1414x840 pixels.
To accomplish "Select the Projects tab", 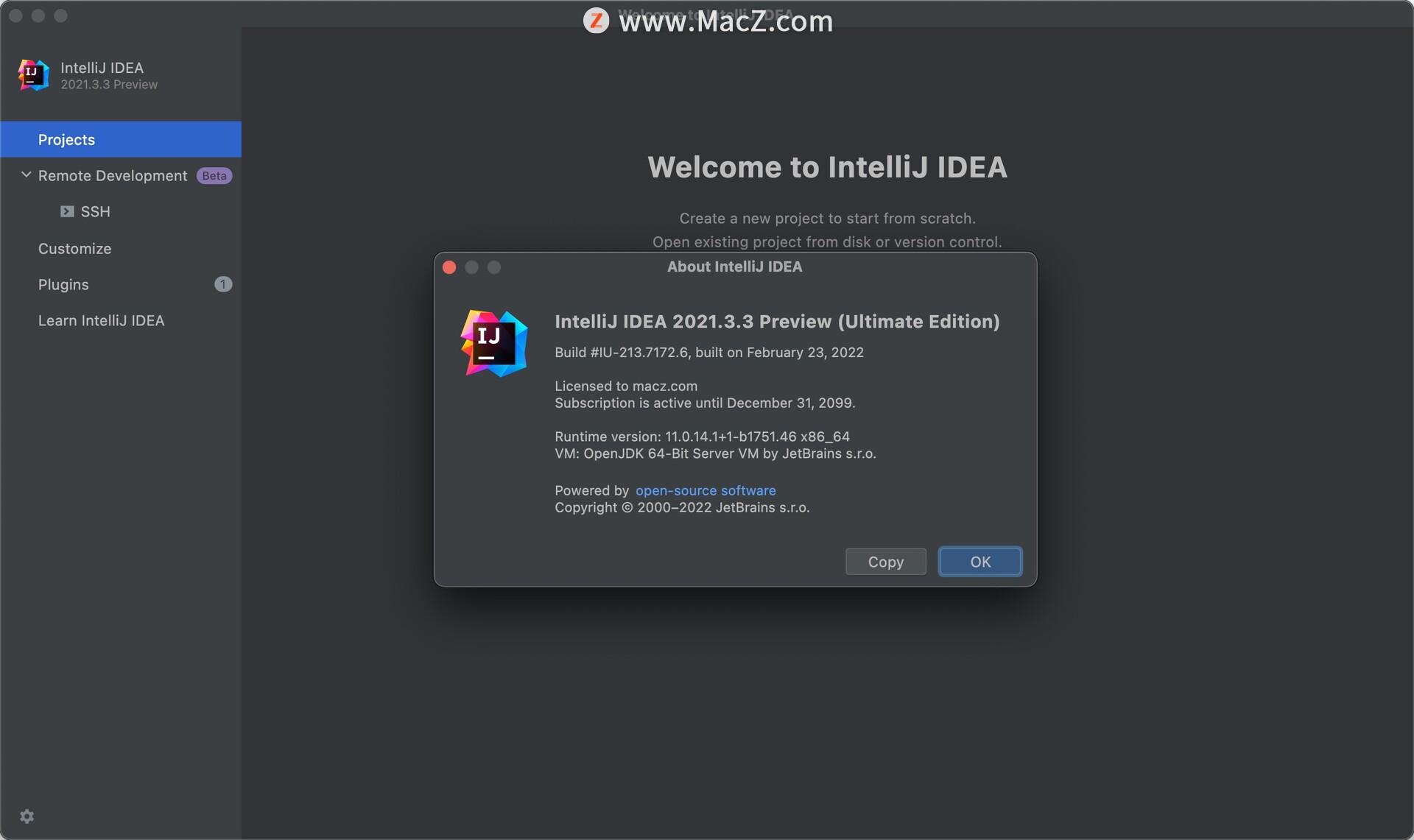I will coord(121,139).
